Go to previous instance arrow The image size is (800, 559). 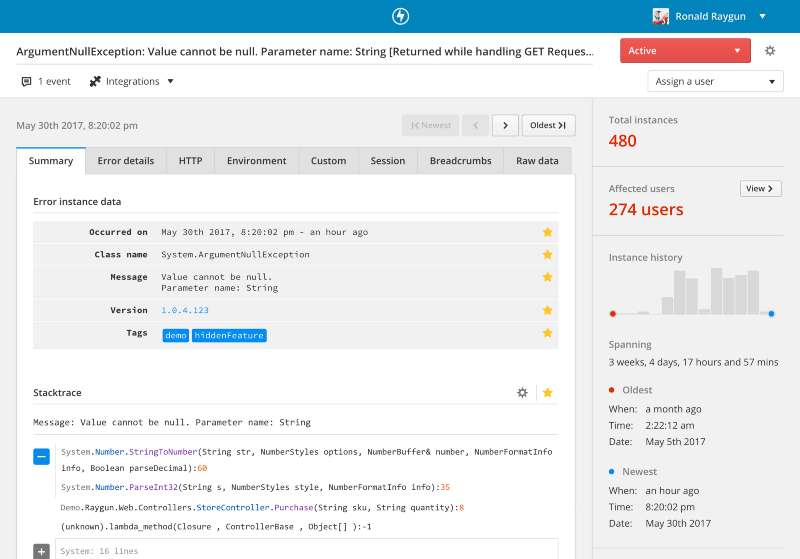tap(476, 125)
